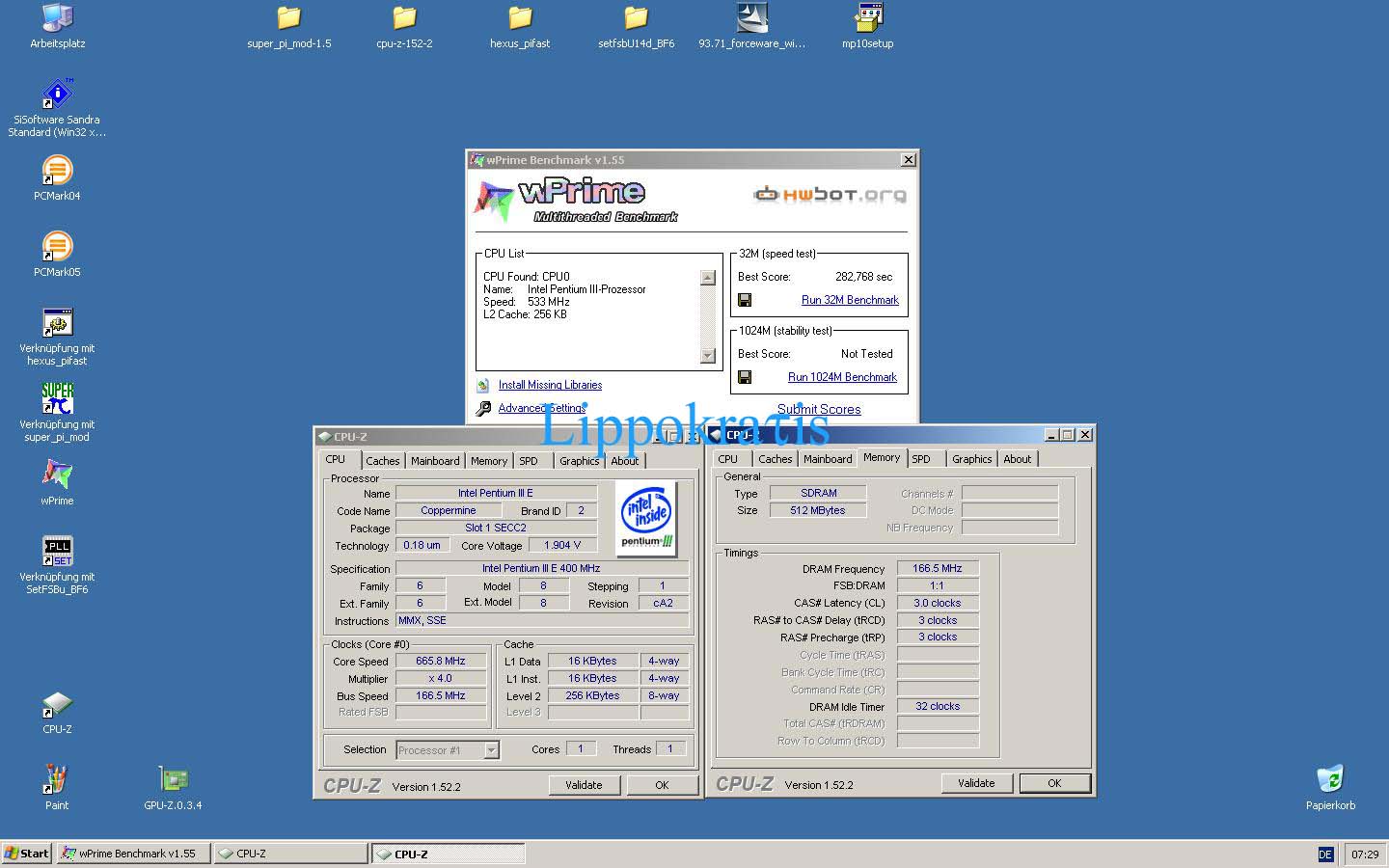
Task: Switch to Caches tab in left CPU-Z
Action: [x=382, y=461]
